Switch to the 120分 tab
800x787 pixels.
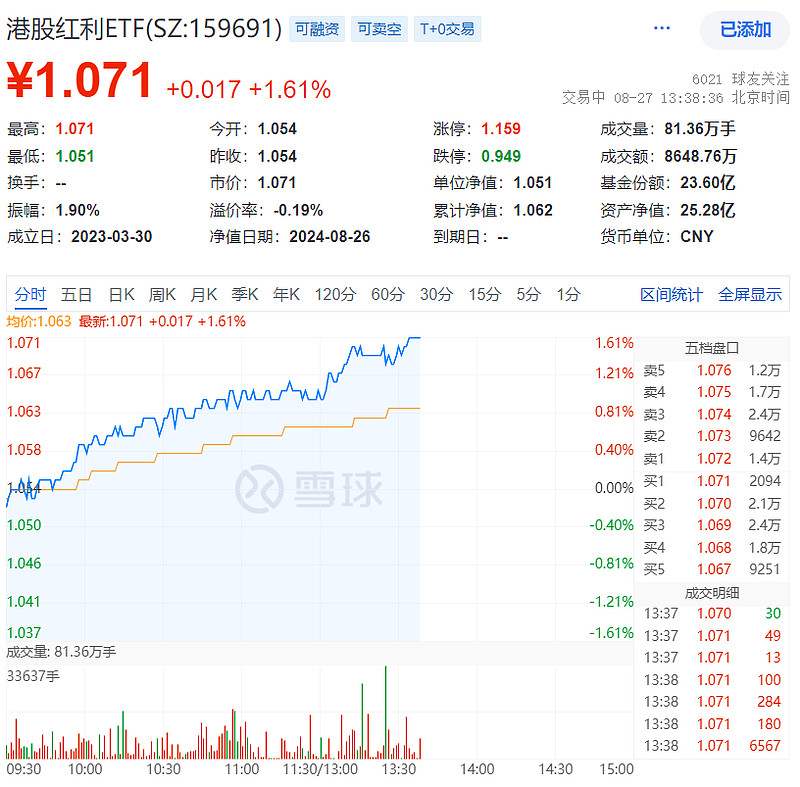coord(335,294)
